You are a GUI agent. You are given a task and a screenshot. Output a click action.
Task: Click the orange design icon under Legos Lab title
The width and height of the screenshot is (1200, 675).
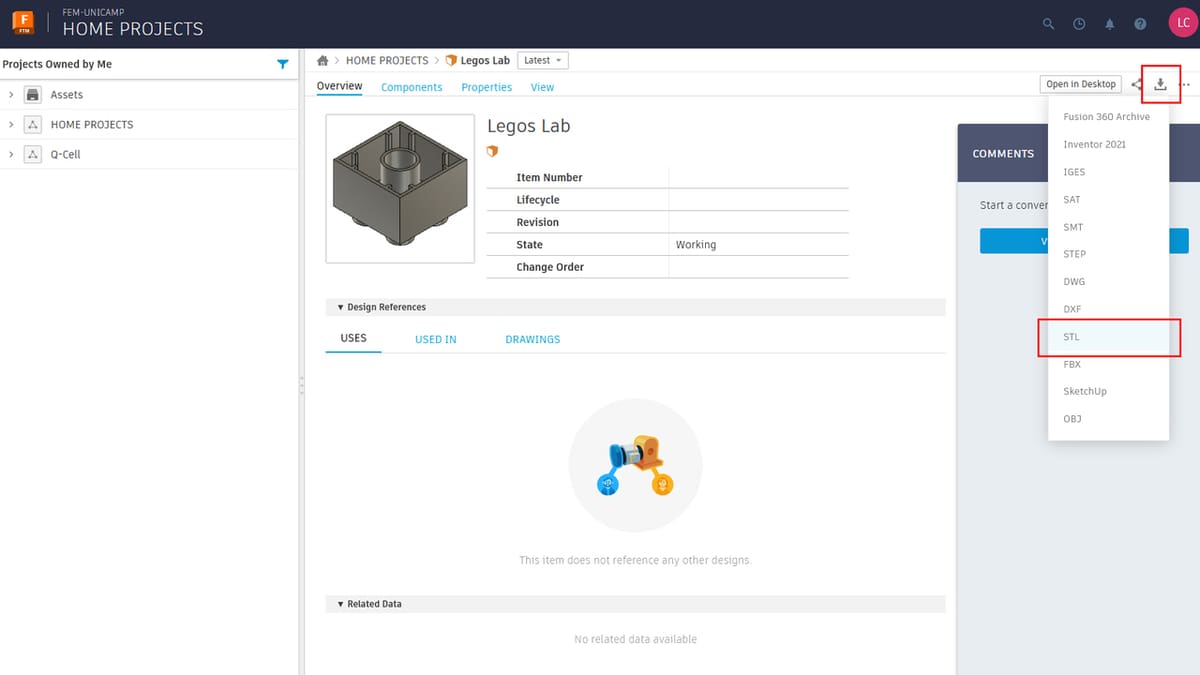pyautogui.click(x=492, y=151)
